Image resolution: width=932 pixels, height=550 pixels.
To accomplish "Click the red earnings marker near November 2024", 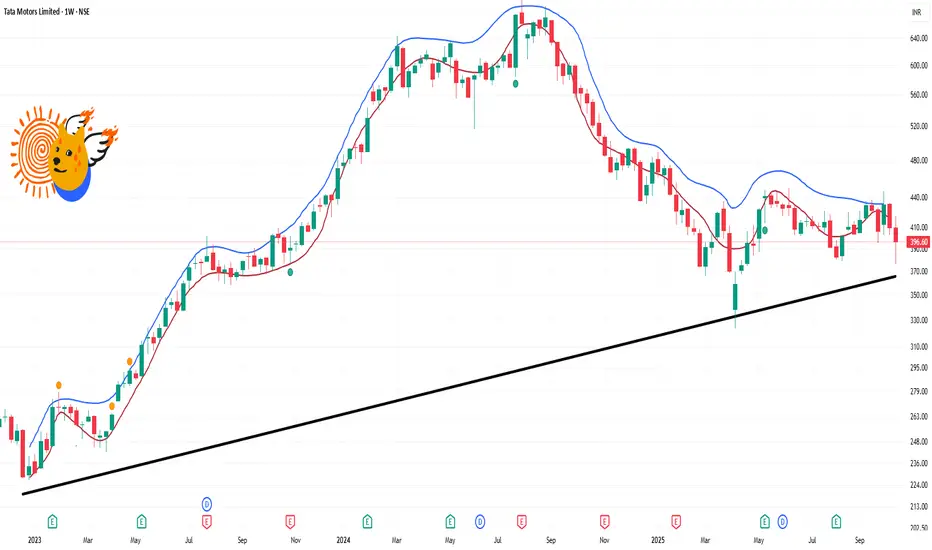I will click(x=605, y=521).
